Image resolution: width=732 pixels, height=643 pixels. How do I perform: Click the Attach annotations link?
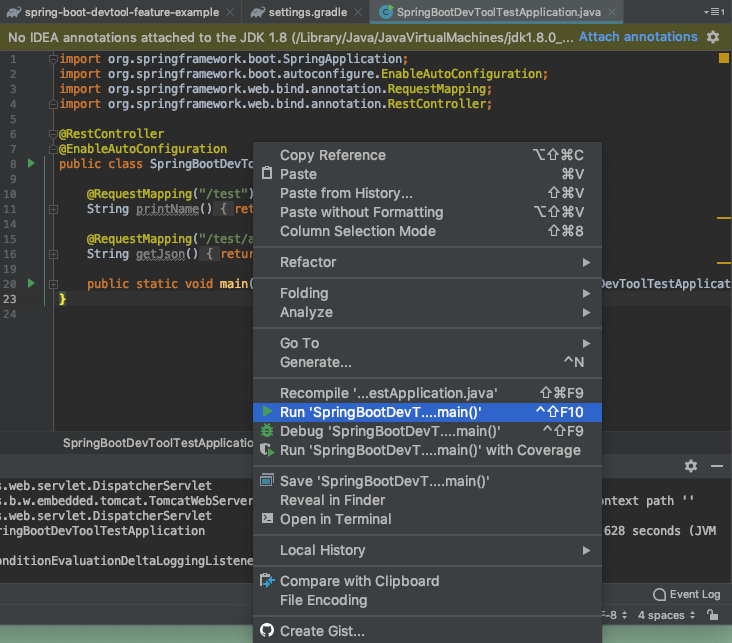pos(638,36)
